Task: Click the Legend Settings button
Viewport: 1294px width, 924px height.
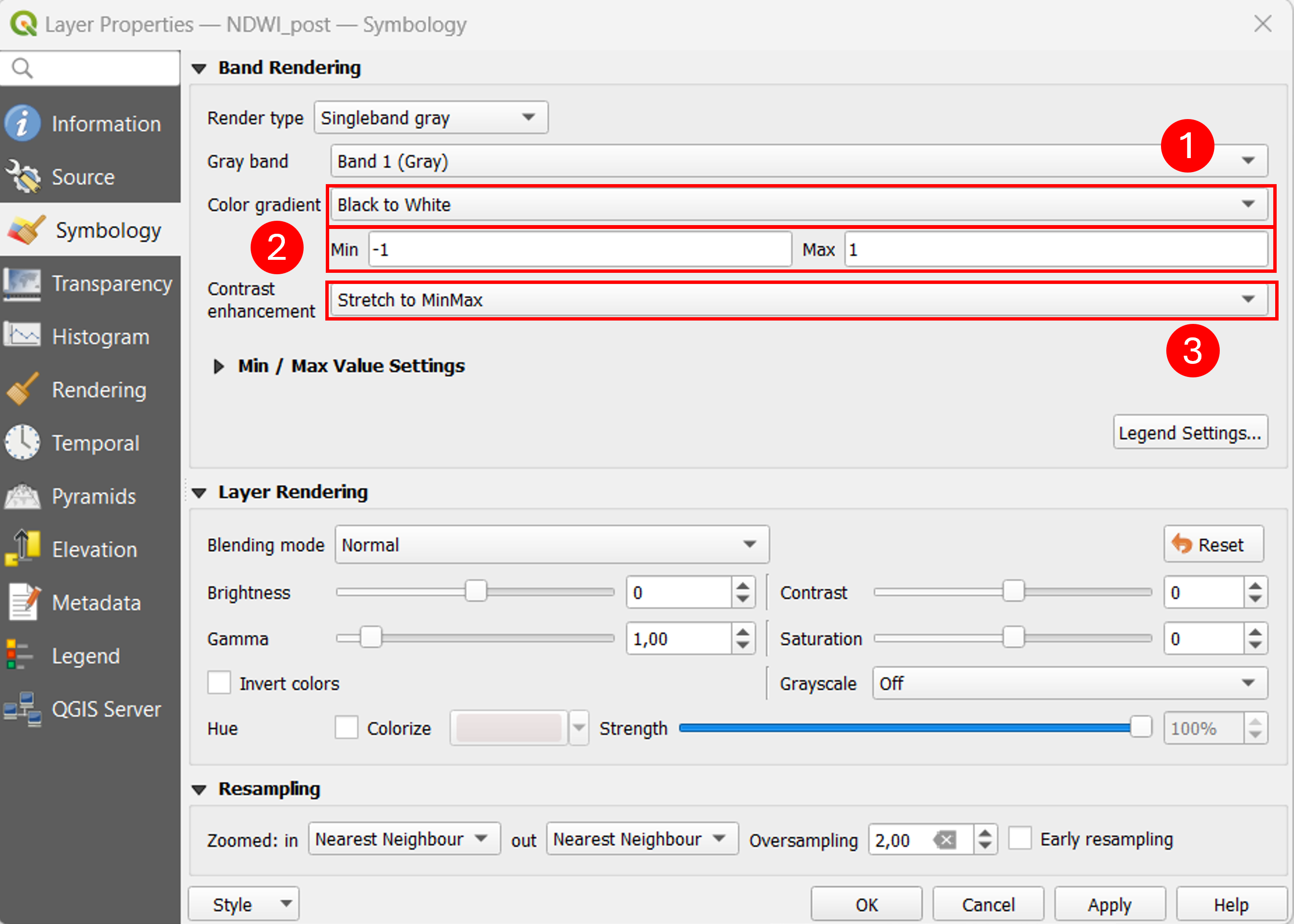Action: pos(1190,432)
